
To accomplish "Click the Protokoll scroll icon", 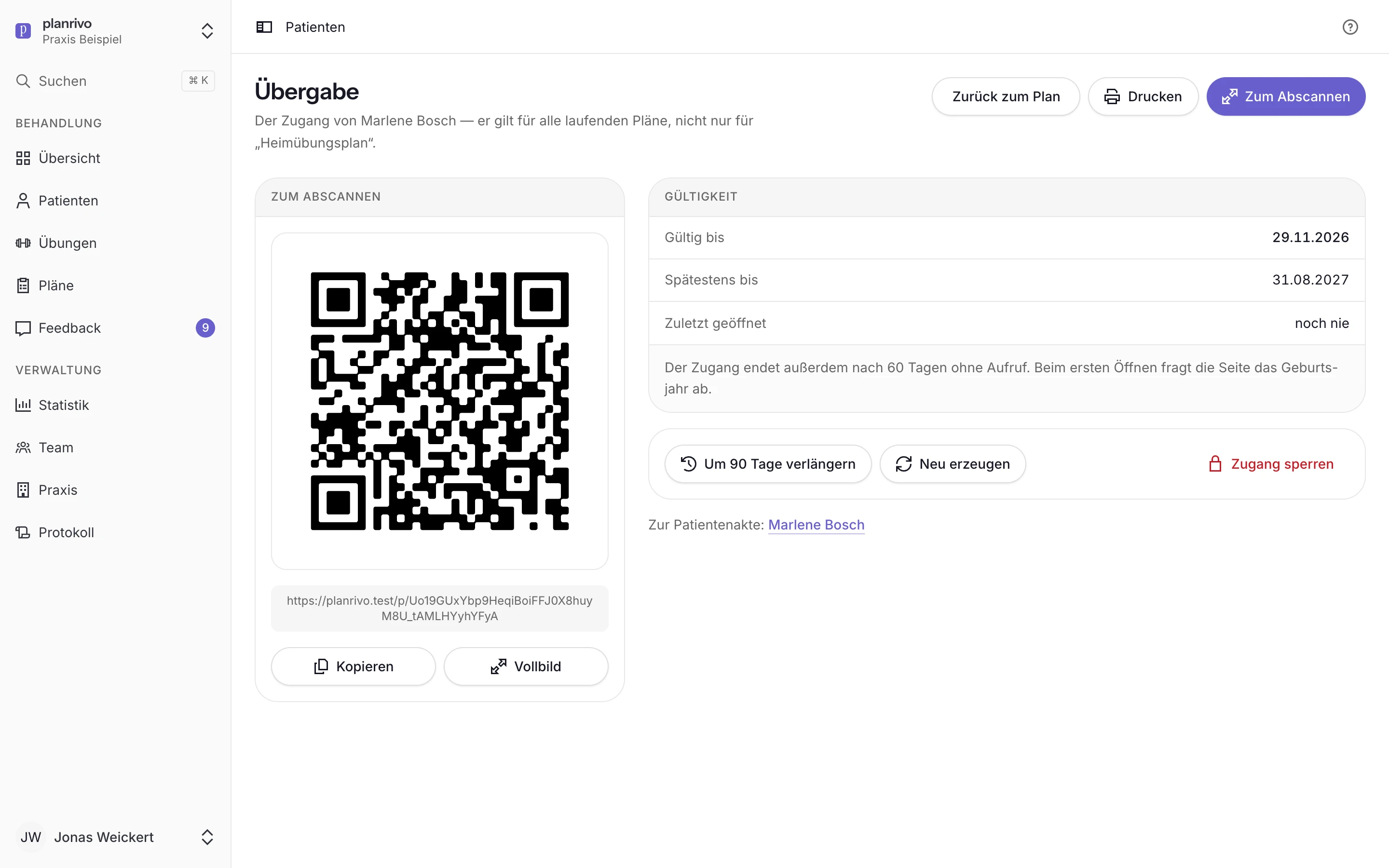I will [x=23, y=532].
